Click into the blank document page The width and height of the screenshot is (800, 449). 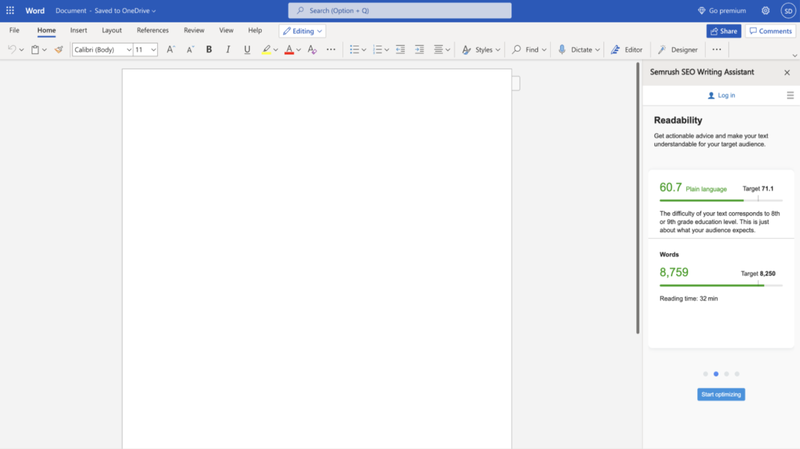coord(317,259)
